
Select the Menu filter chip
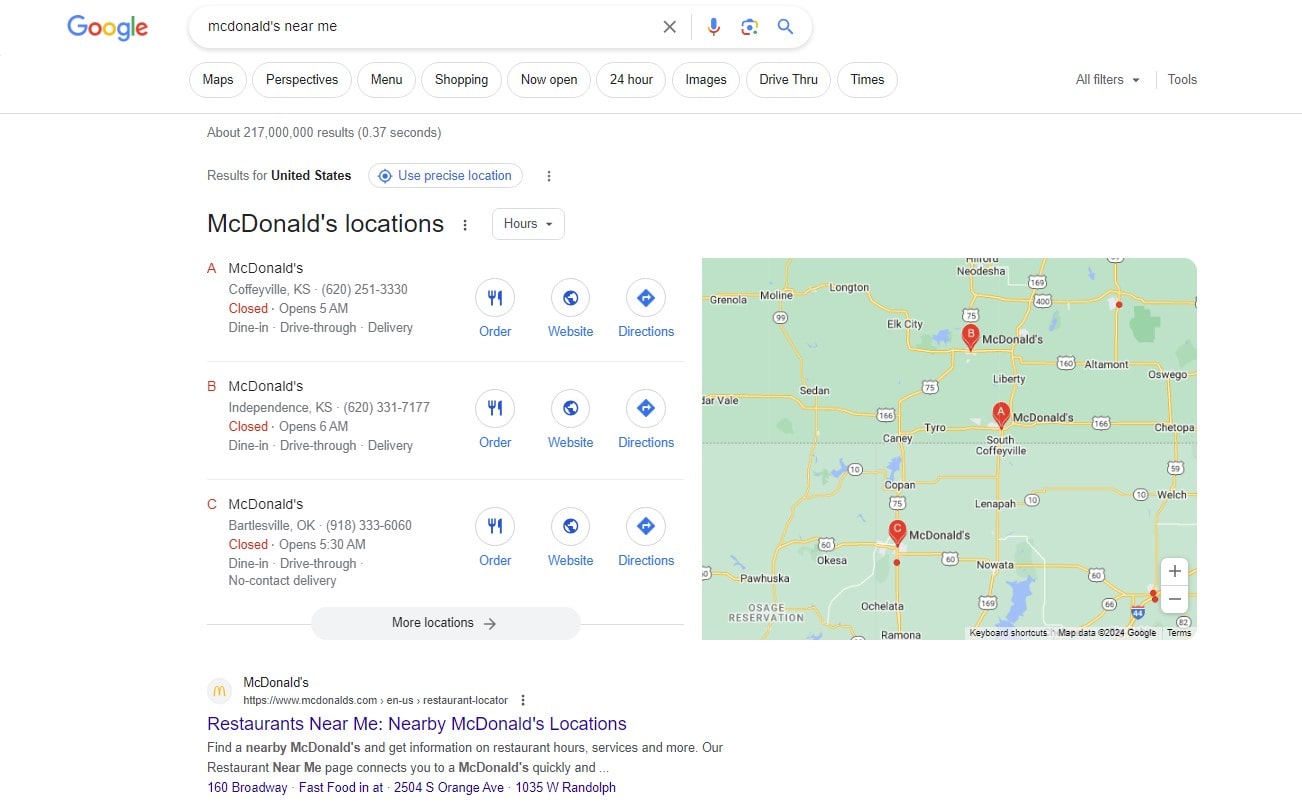386,80
